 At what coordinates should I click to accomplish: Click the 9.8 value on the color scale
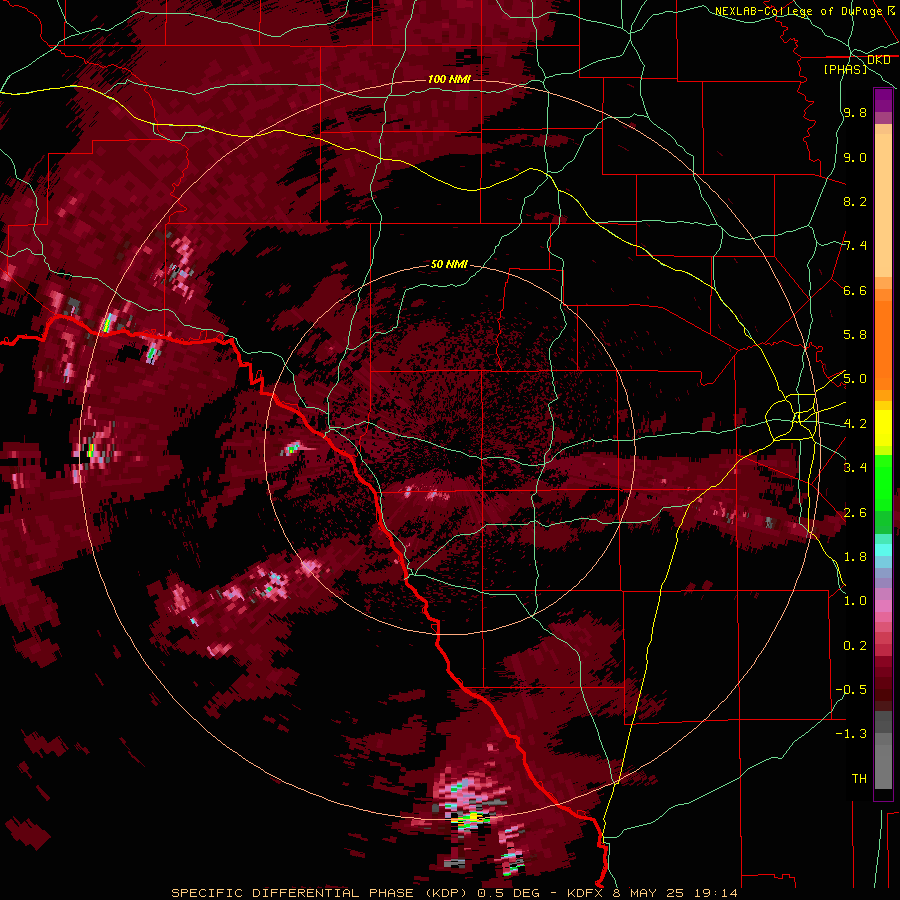(855, 113)
